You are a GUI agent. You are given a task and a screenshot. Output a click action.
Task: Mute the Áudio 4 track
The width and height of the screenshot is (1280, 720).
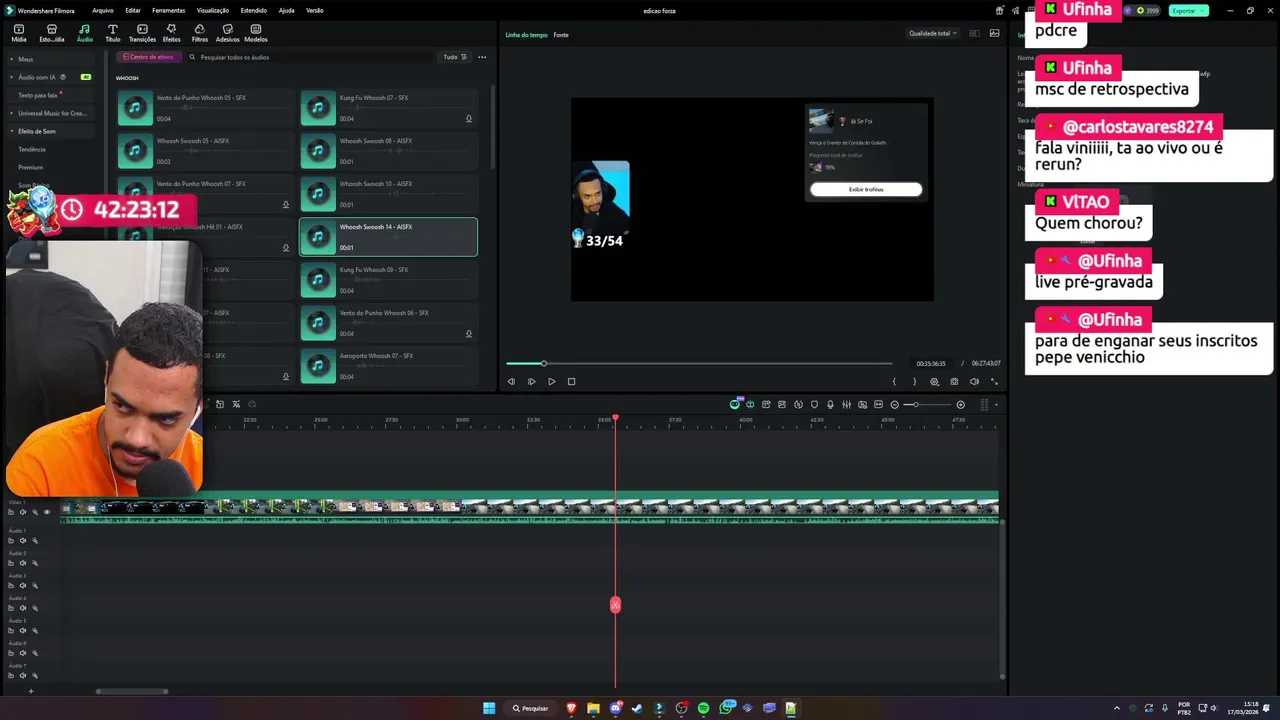(22, 608)
